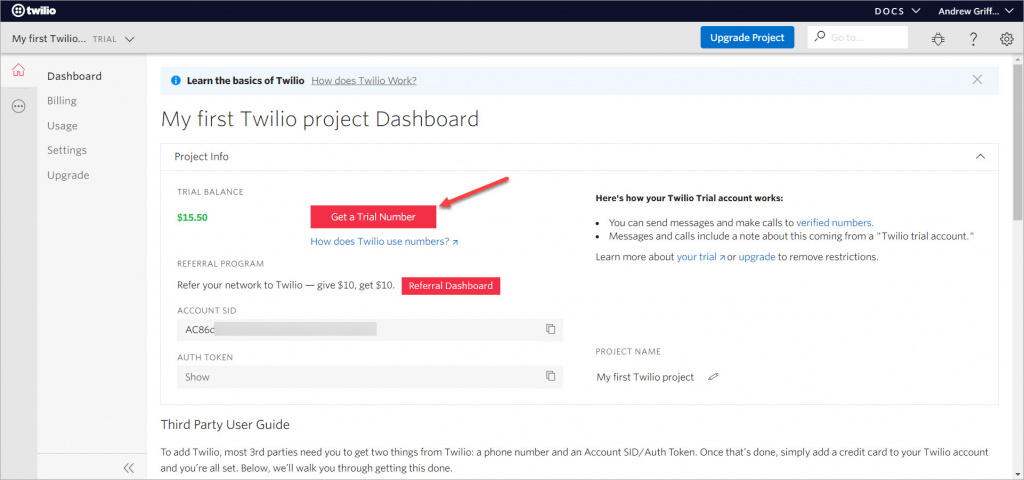This screenshot has width=1024, height=480.
Task: Open the Andrew Griff... account menu
Action: [977, 11]
